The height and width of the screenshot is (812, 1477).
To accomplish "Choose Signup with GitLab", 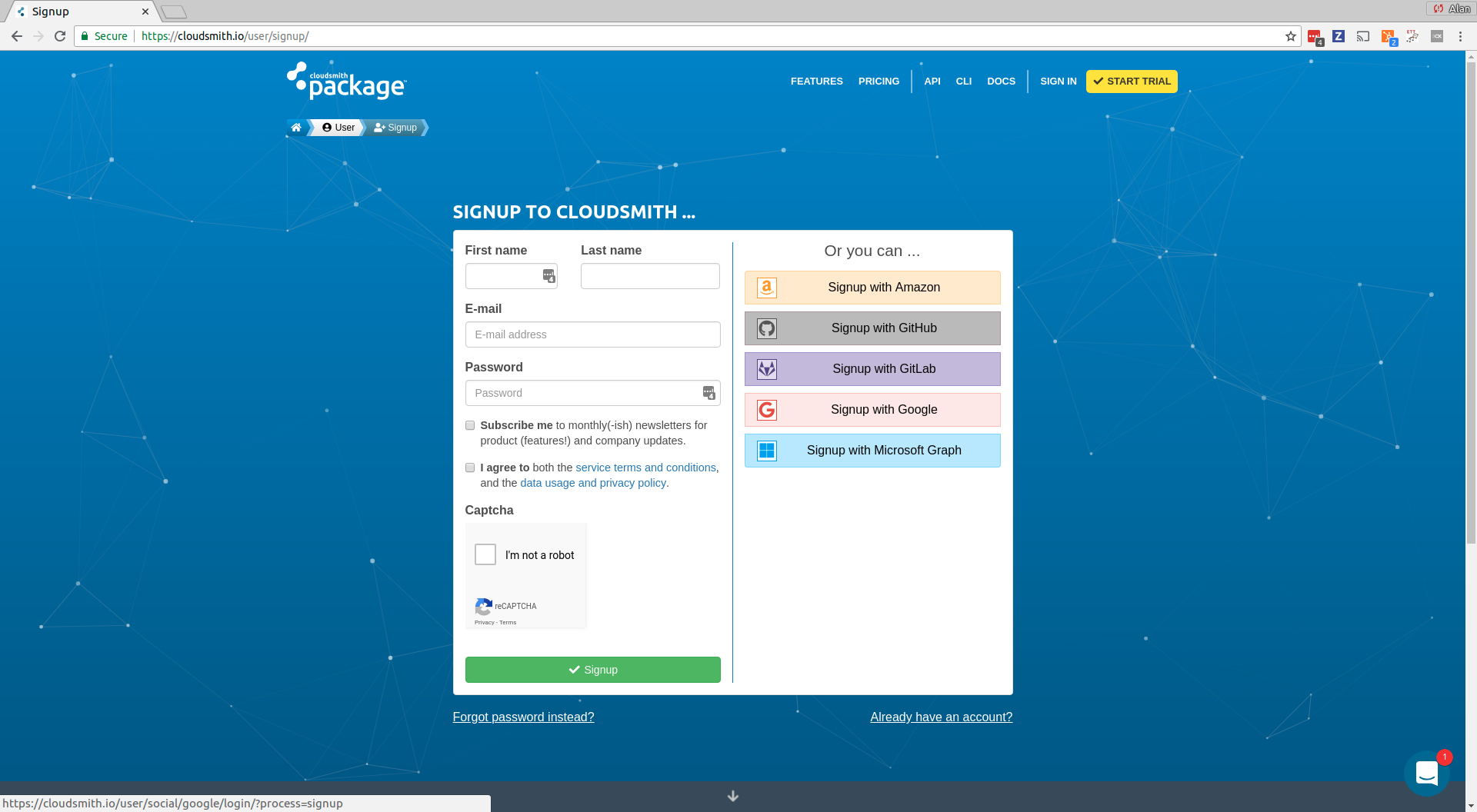I will [x=872, y=369].
